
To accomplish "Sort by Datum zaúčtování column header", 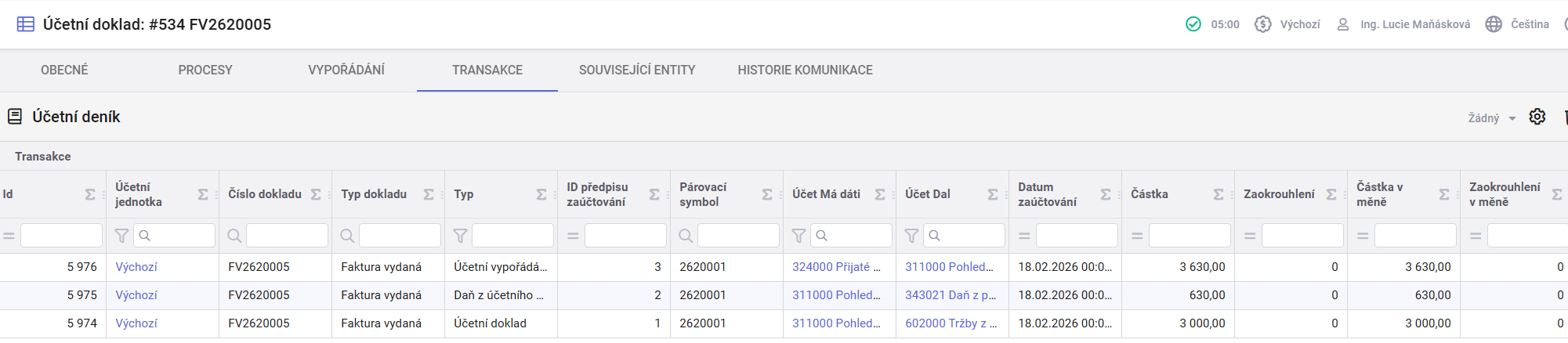I will click(x=1047, y=194).
